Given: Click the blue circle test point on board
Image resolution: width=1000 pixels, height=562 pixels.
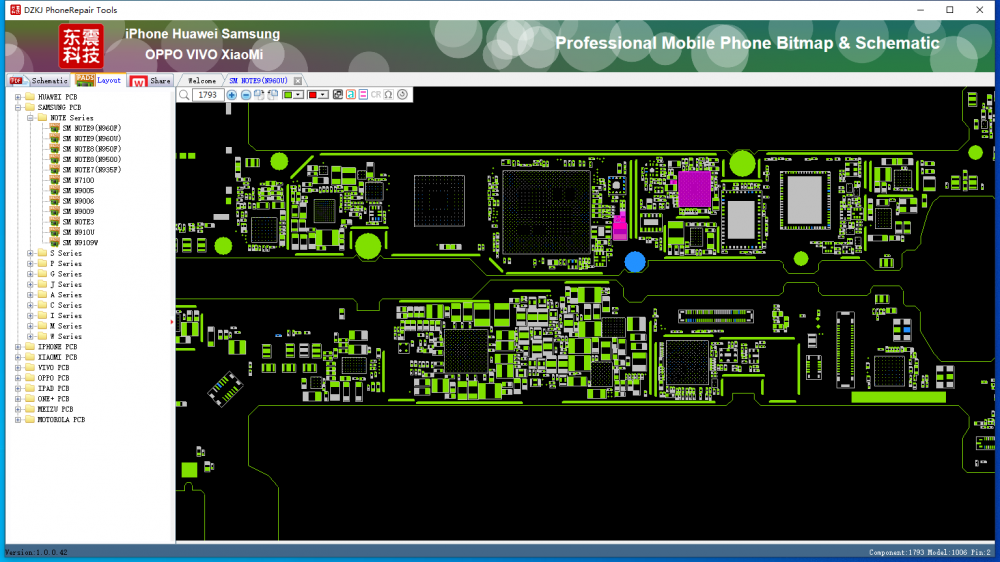Looking at the screenshot, I should click(x=635, y=262).
